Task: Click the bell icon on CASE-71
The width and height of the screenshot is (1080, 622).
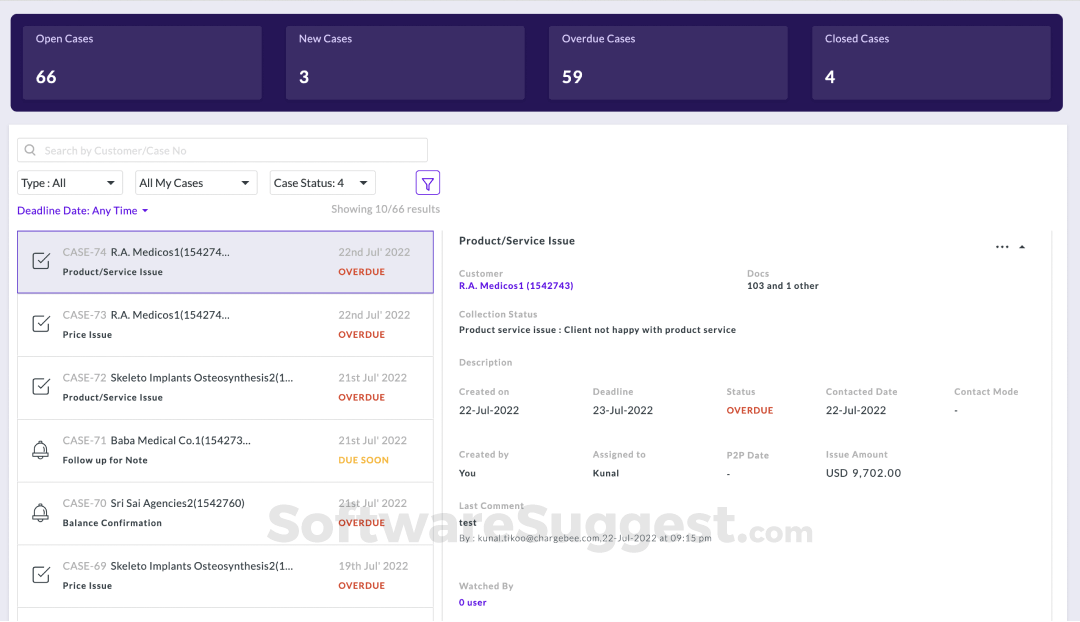Action: pyautogui.click(x=40, y=450)
